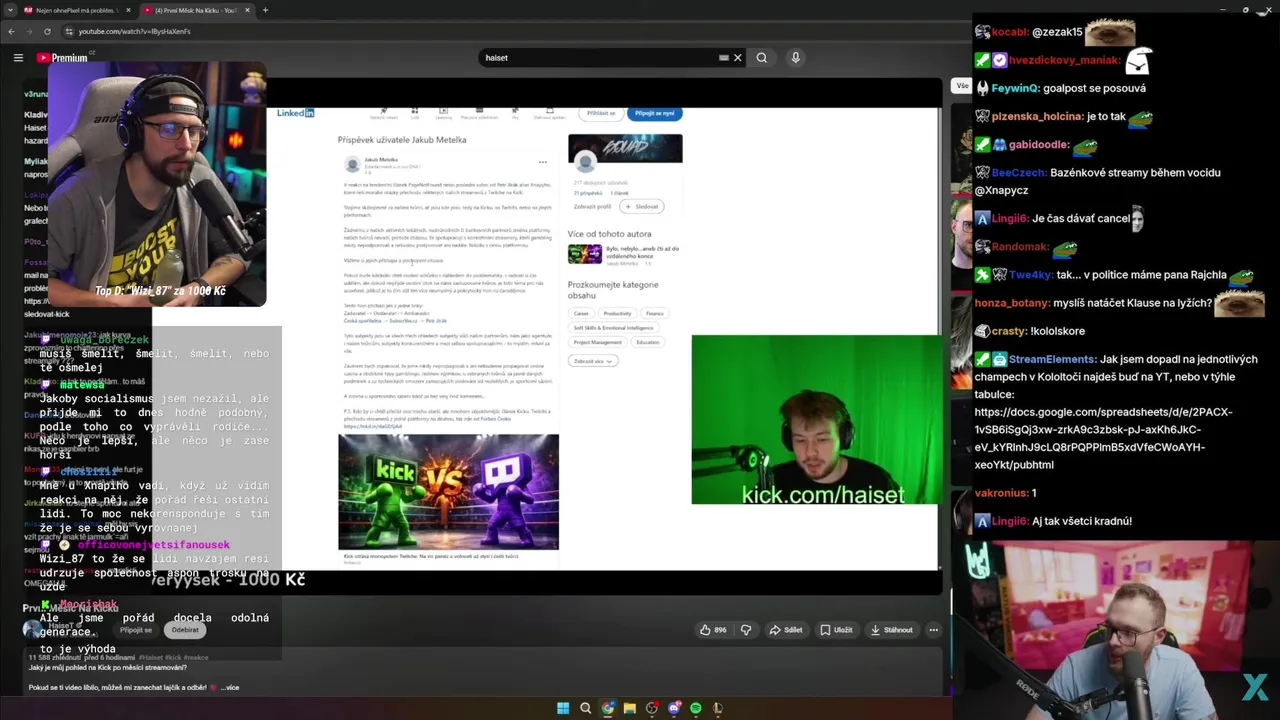The width and height of the screenshot is (1280, 720).
Task: Open "Zobrazit profil" link on LinkedIn
Action: (592, 207)
